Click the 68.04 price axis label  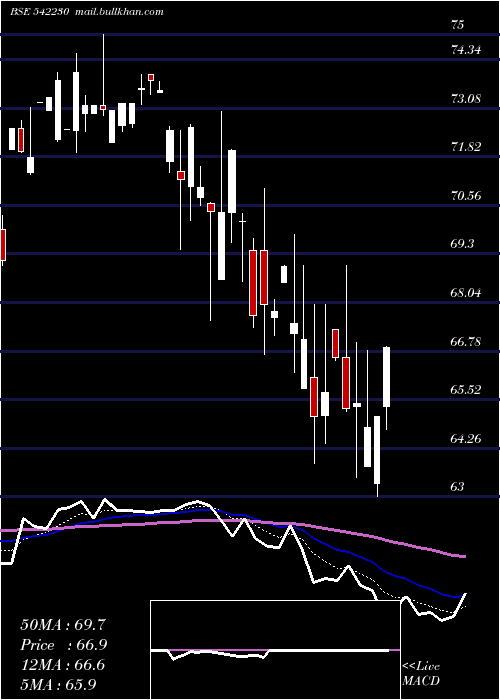467,293
